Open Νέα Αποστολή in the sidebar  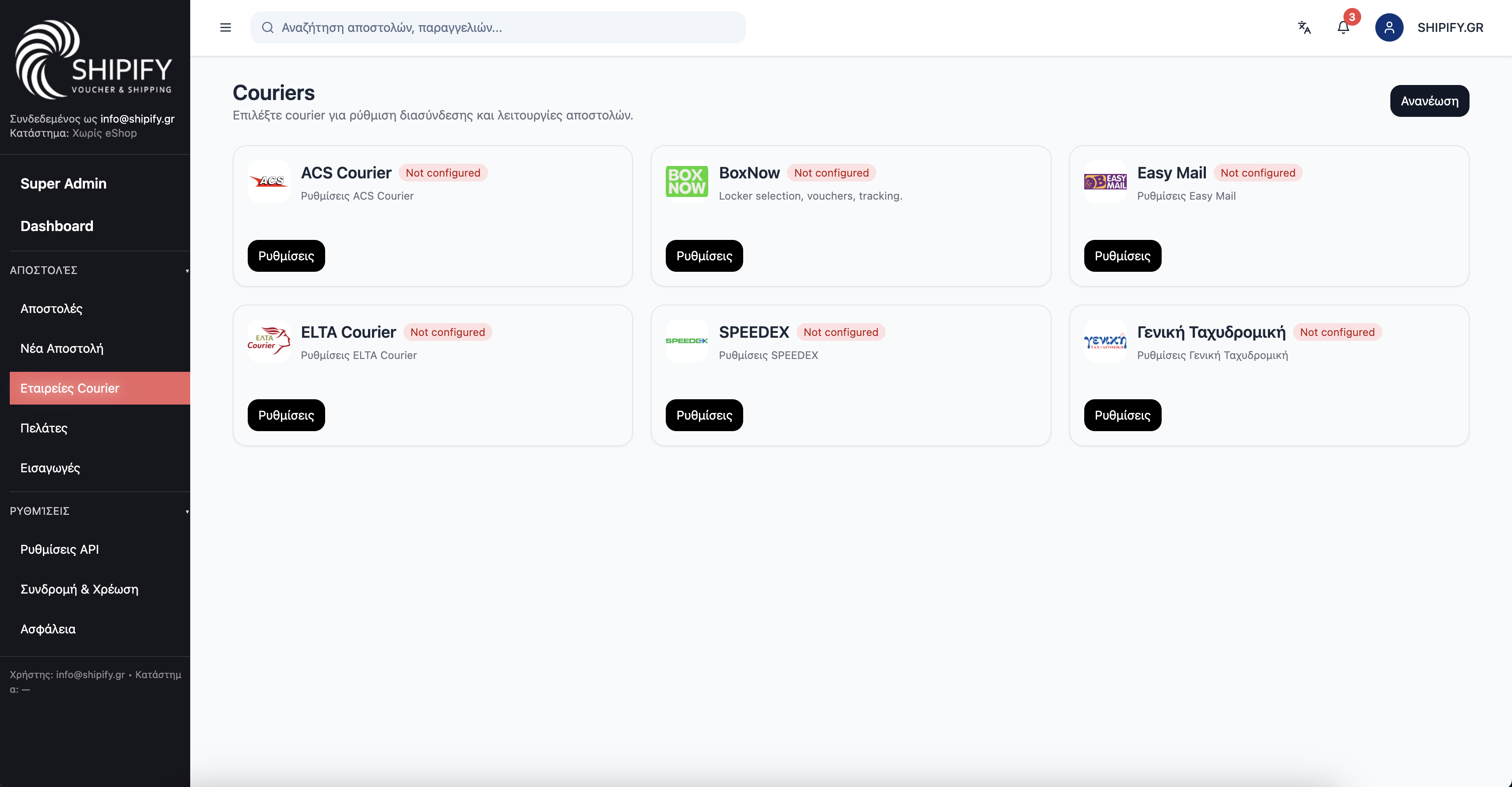pos(61,348)
